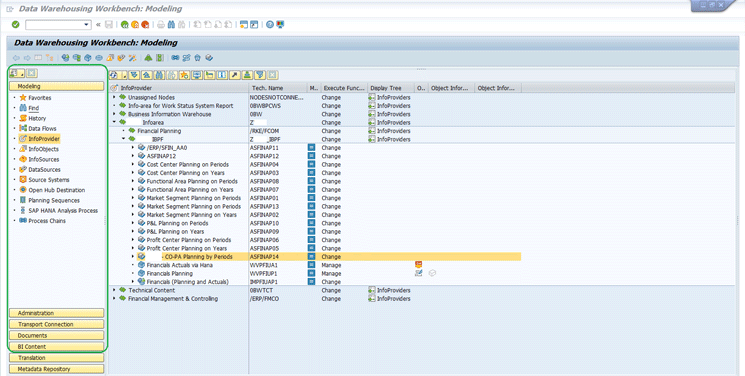Select Find in Modeling navigation

click(x=33, y=108)
